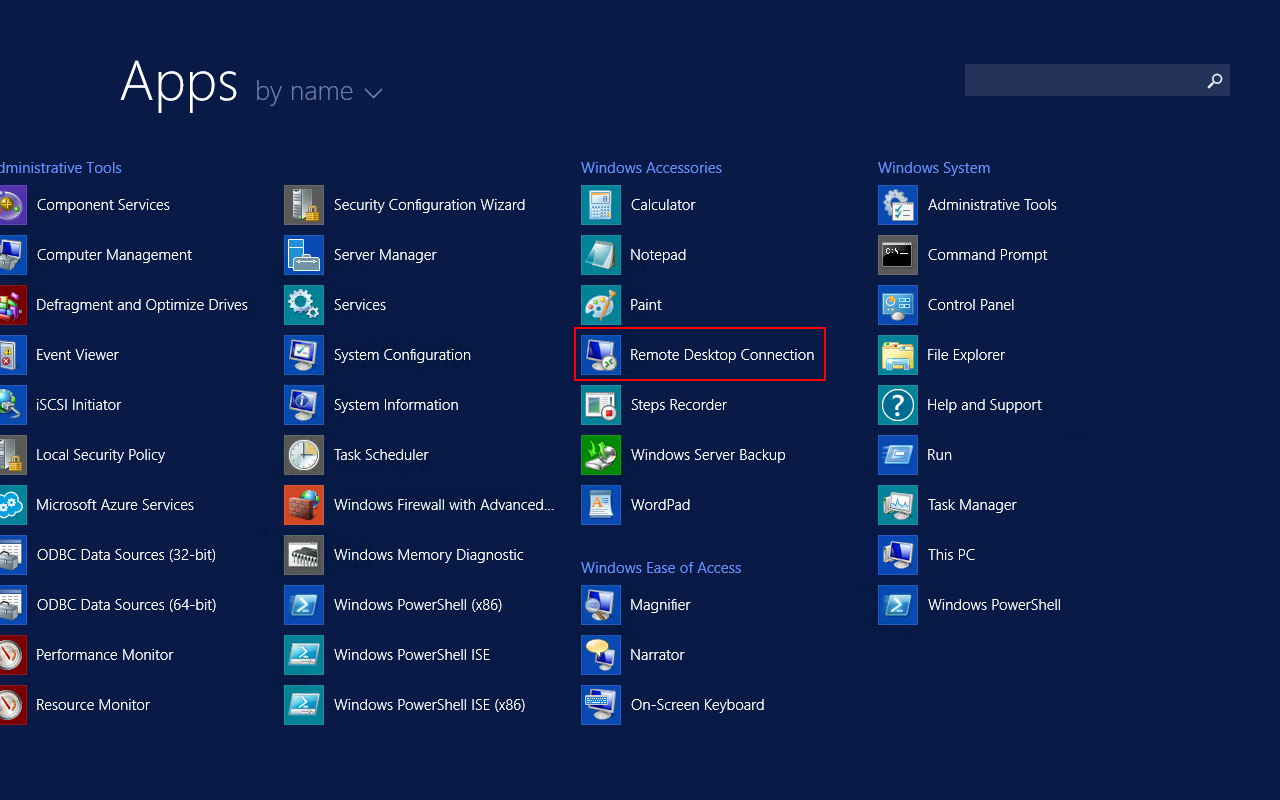Launch Computer Management via its icon

point(12,255)
